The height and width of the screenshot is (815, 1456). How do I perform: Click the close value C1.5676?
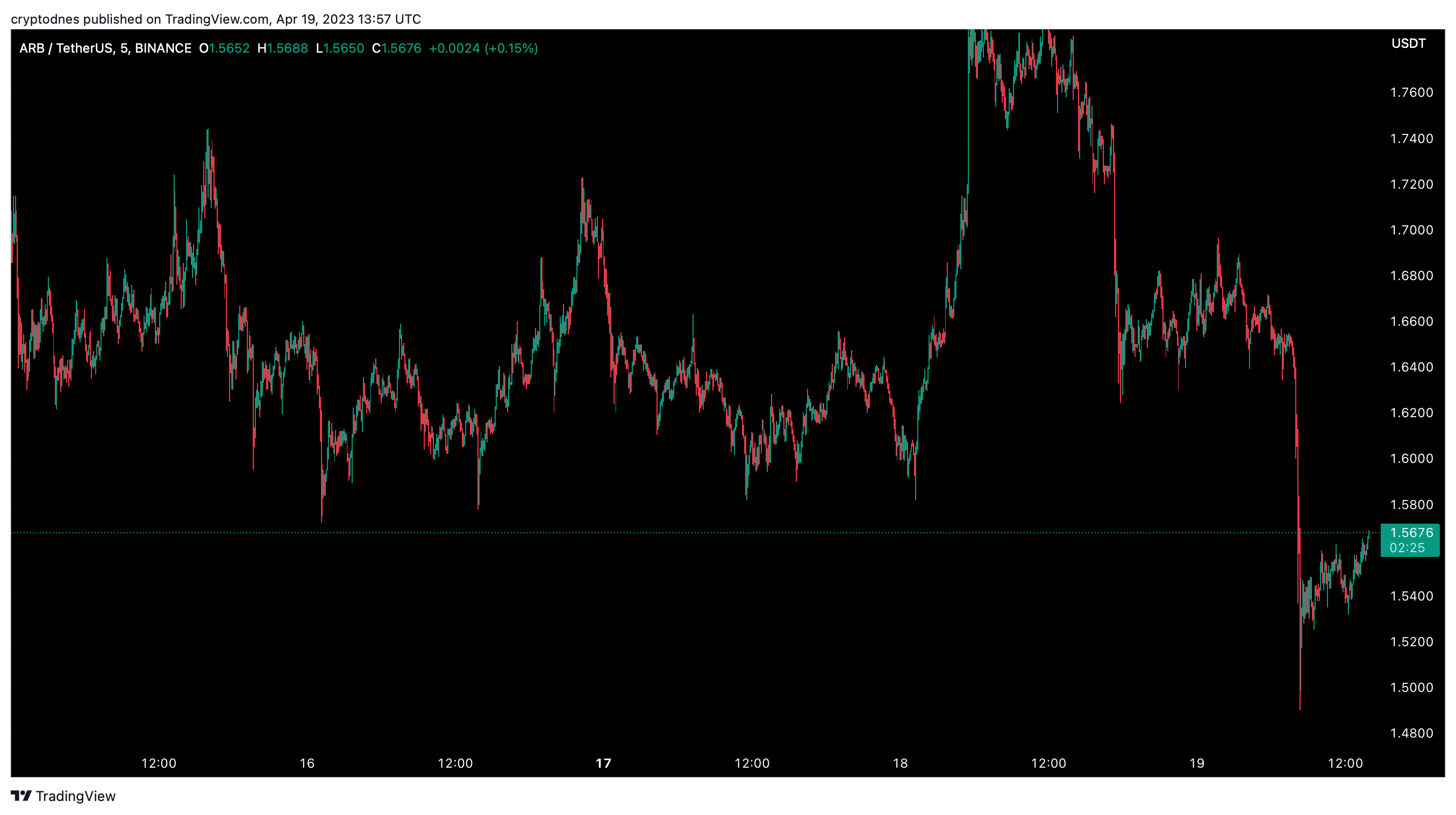(x=396, y=48)
